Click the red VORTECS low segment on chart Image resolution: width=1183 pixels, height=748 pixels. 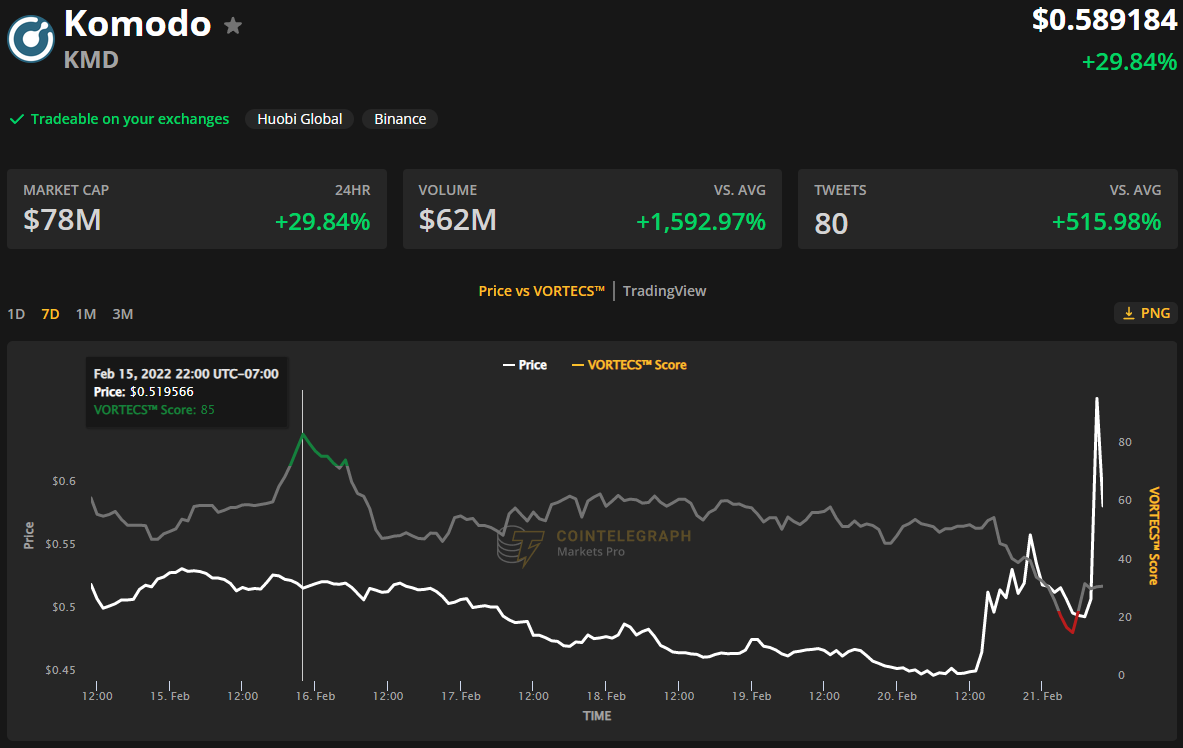(1067, 626)
